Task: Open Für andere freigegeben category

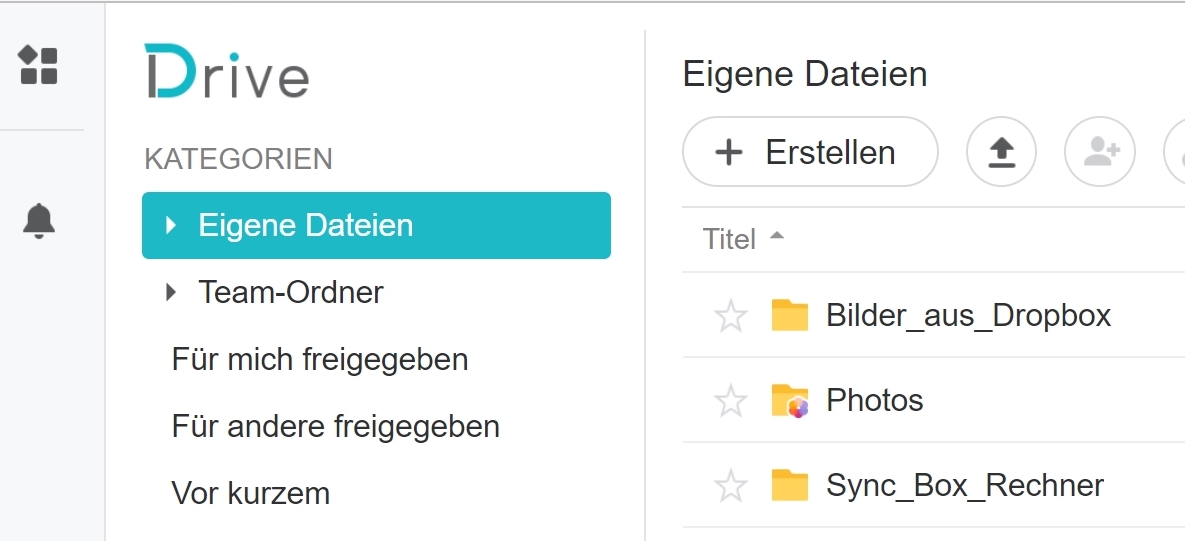Action: [336, 426]
